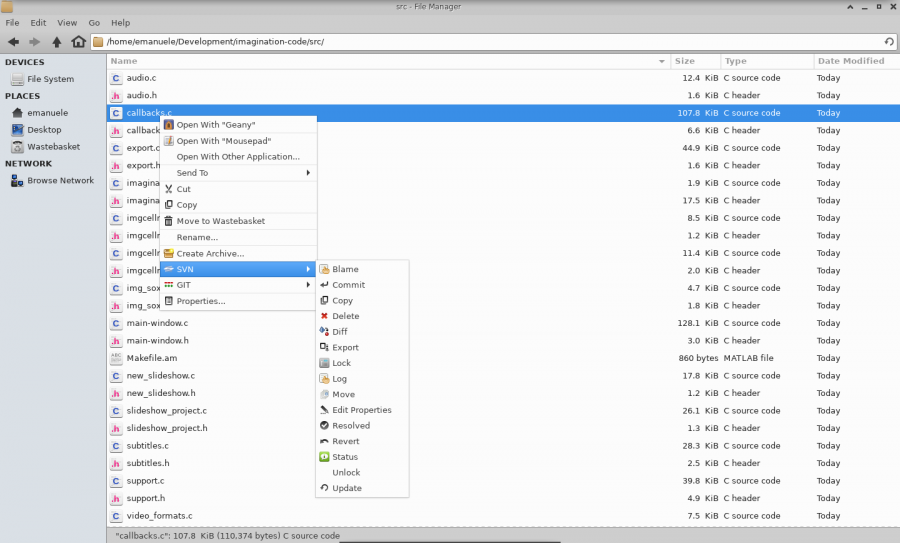Click the SVN Delete red cross icon
This screenshot has width=900, height=543.
[x=324, y=316]
